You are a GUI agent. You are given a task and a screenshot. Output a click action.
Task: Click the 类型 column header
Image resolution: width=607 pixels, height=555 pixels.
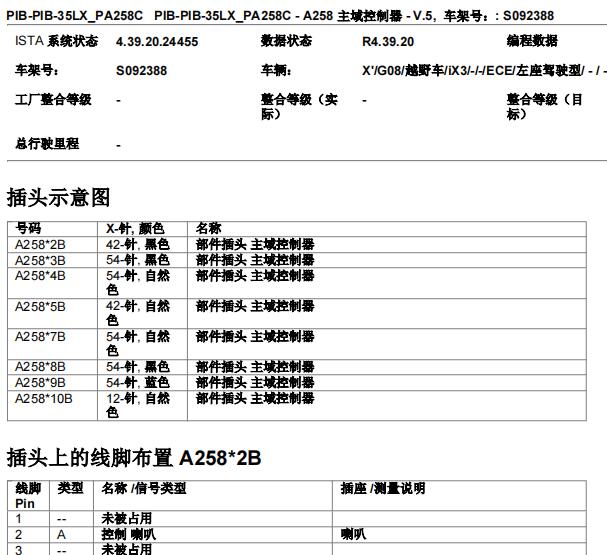70,488
